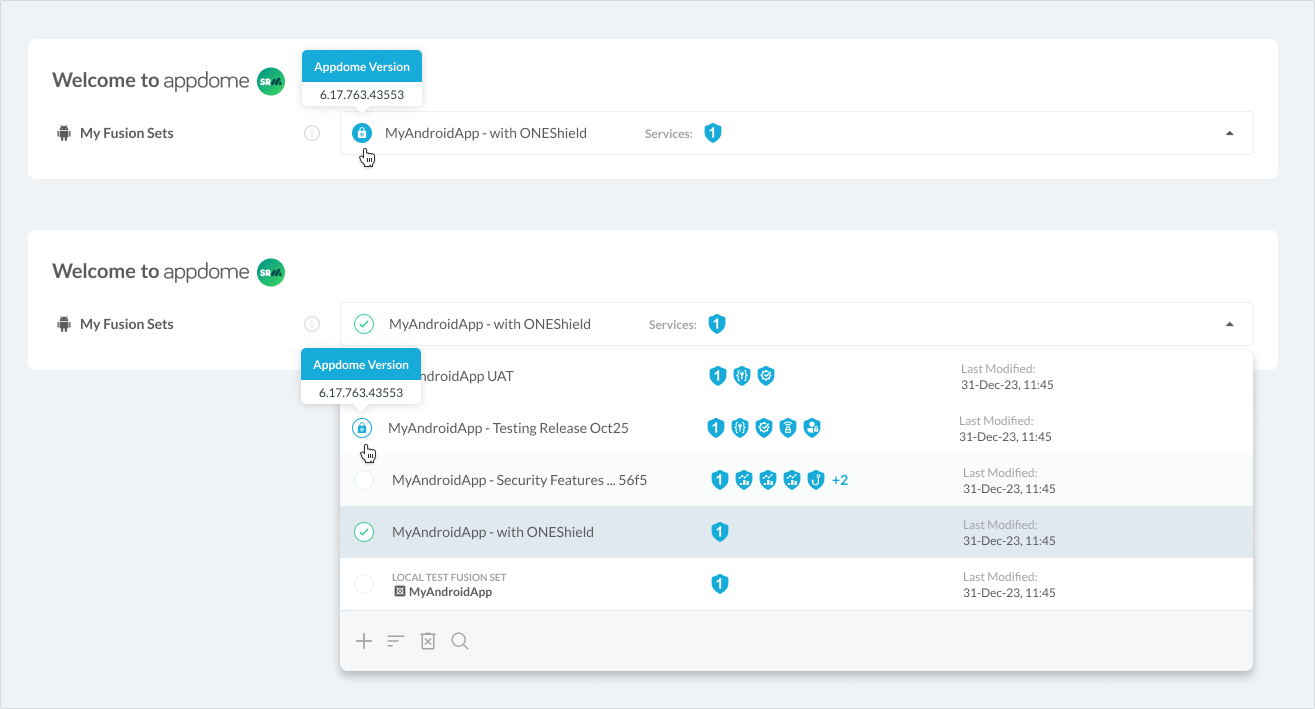Click the delete fusion set icon

428,641
